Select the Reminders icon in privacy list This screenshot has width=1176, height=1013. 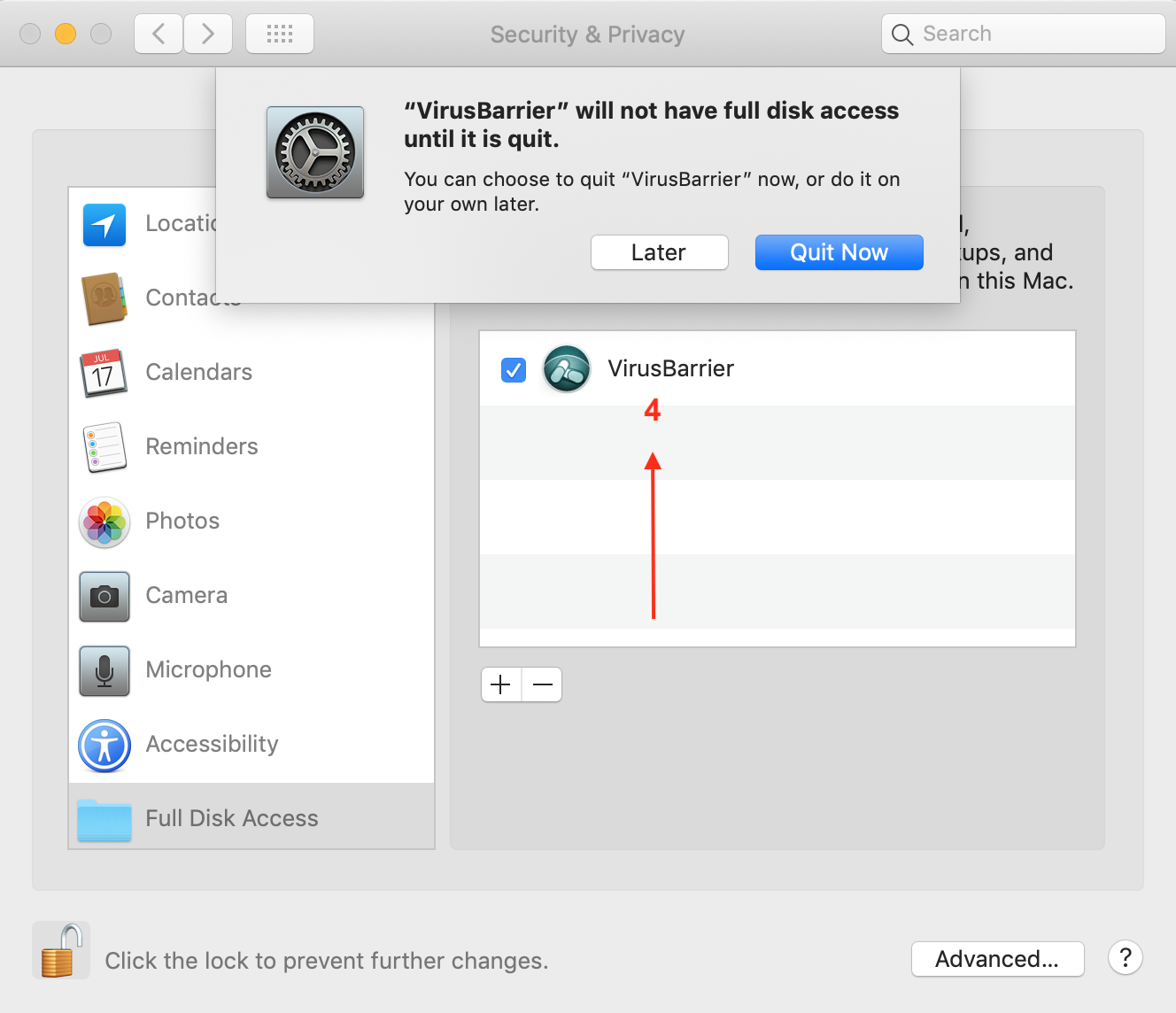[104, 447]
